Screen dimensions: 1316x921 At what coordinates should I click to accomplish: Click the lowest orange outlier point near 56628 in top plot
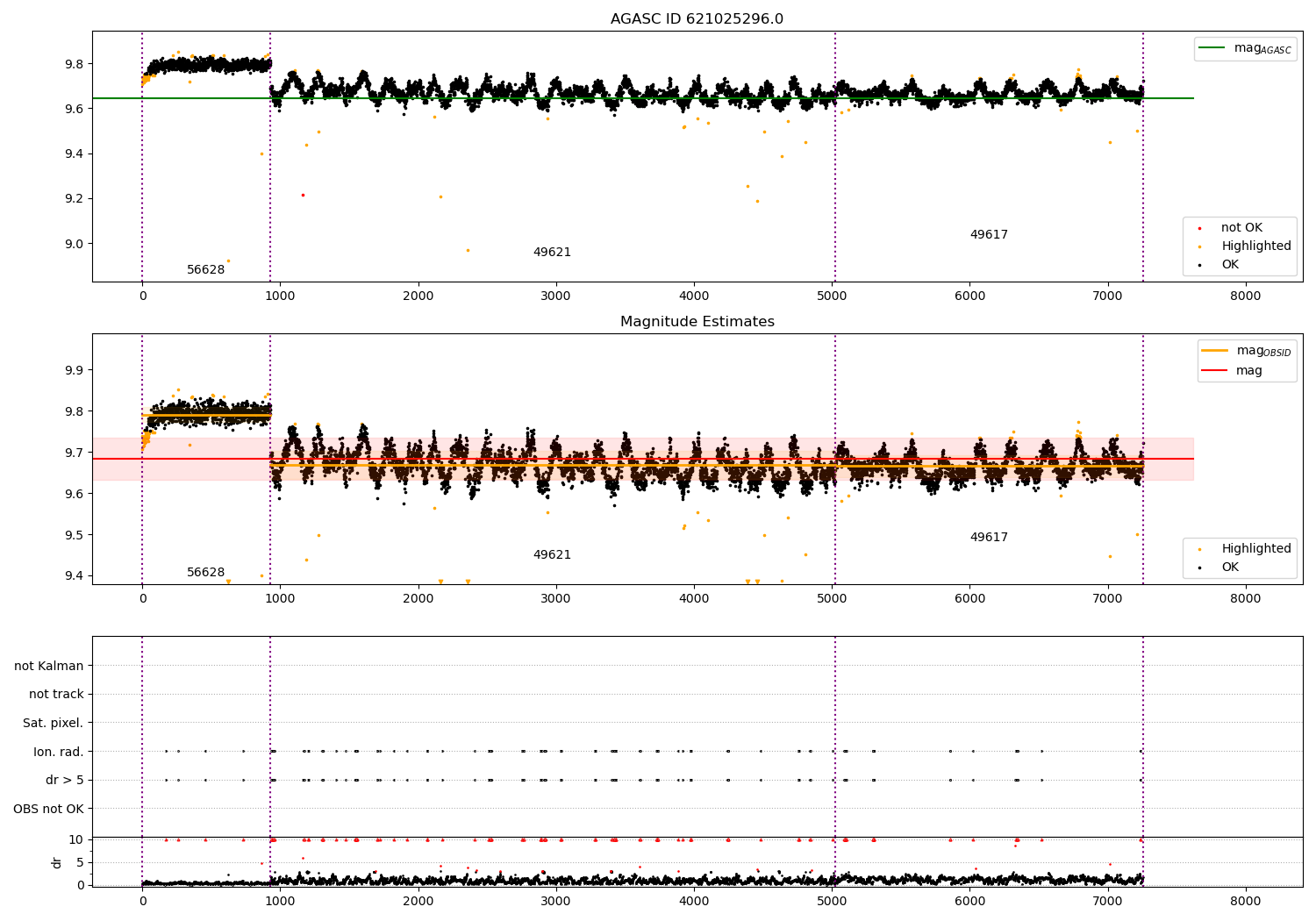click(x=228, y=261)
